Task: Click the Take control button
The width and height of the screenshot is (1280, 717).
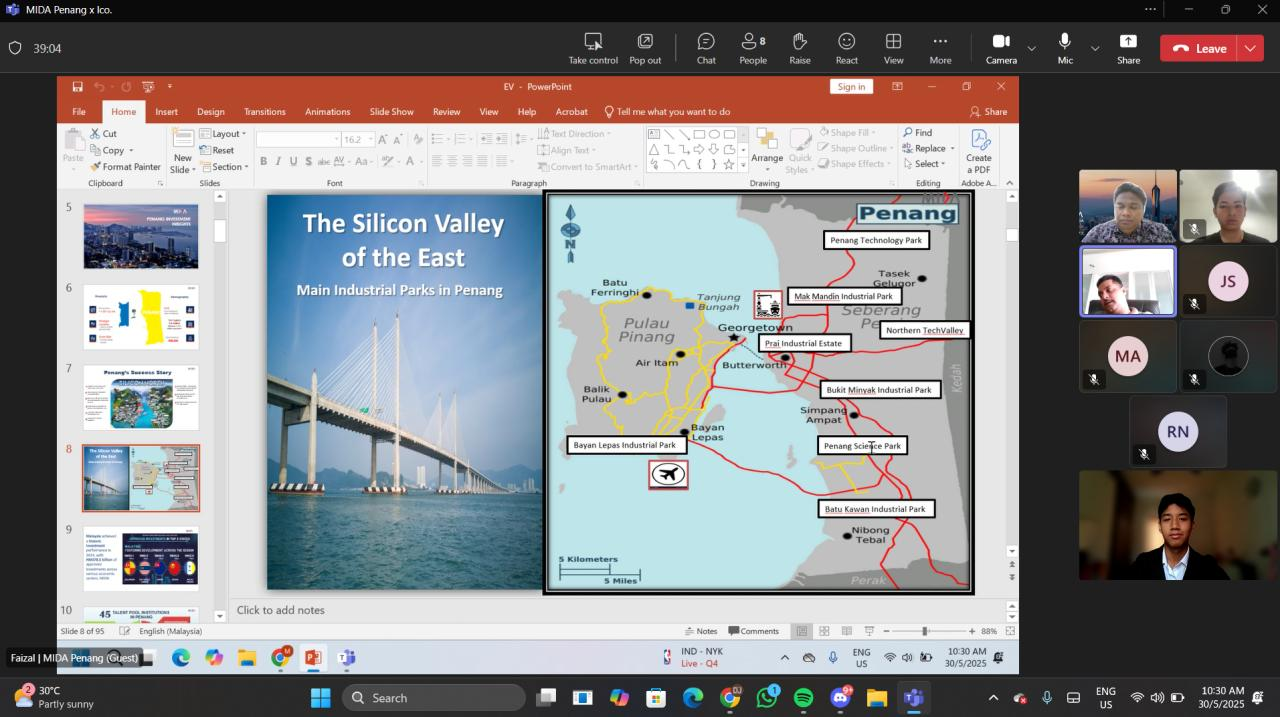Action: click(x=593, y=47)
